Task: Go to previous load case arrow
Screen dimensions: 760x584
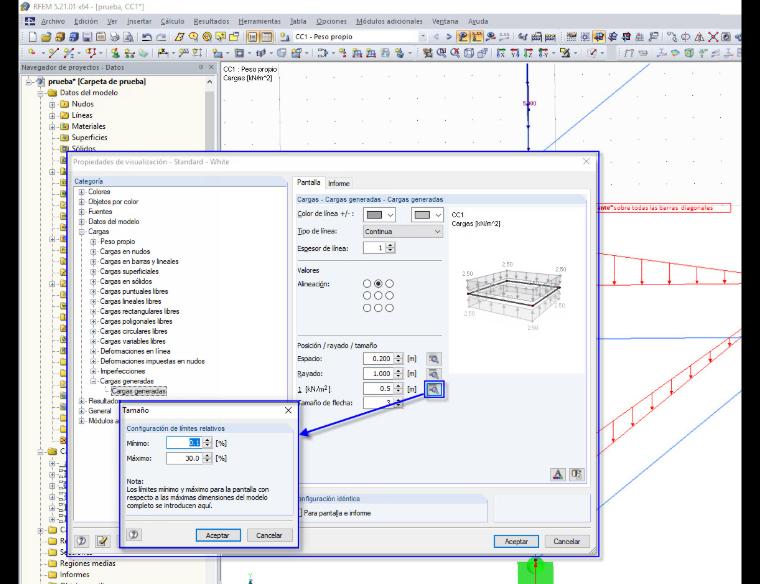Action: pyautogui.click(x=436, y=37)
